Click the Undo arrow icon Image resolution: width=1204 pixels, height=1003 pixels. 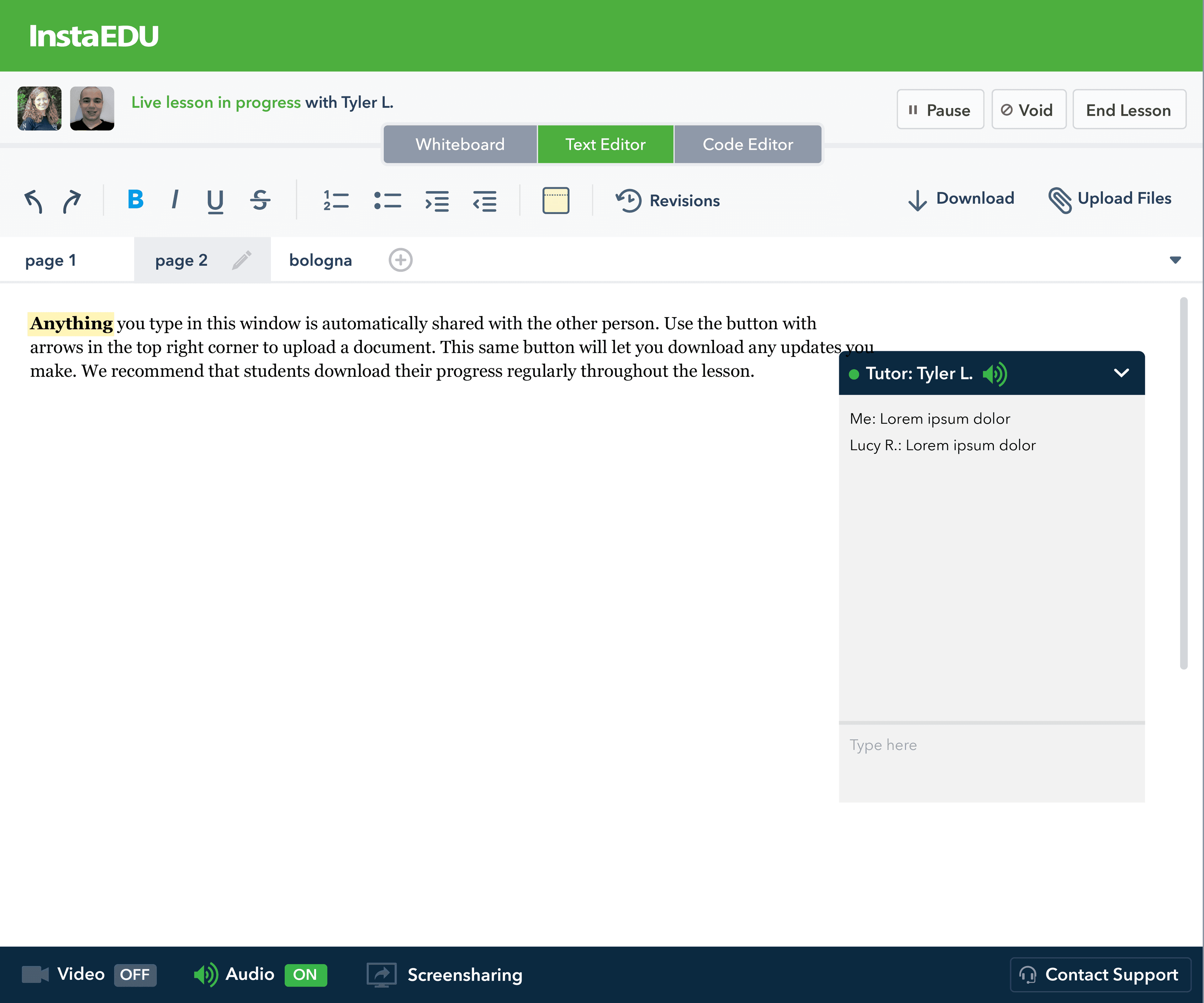tap(34, 201)
